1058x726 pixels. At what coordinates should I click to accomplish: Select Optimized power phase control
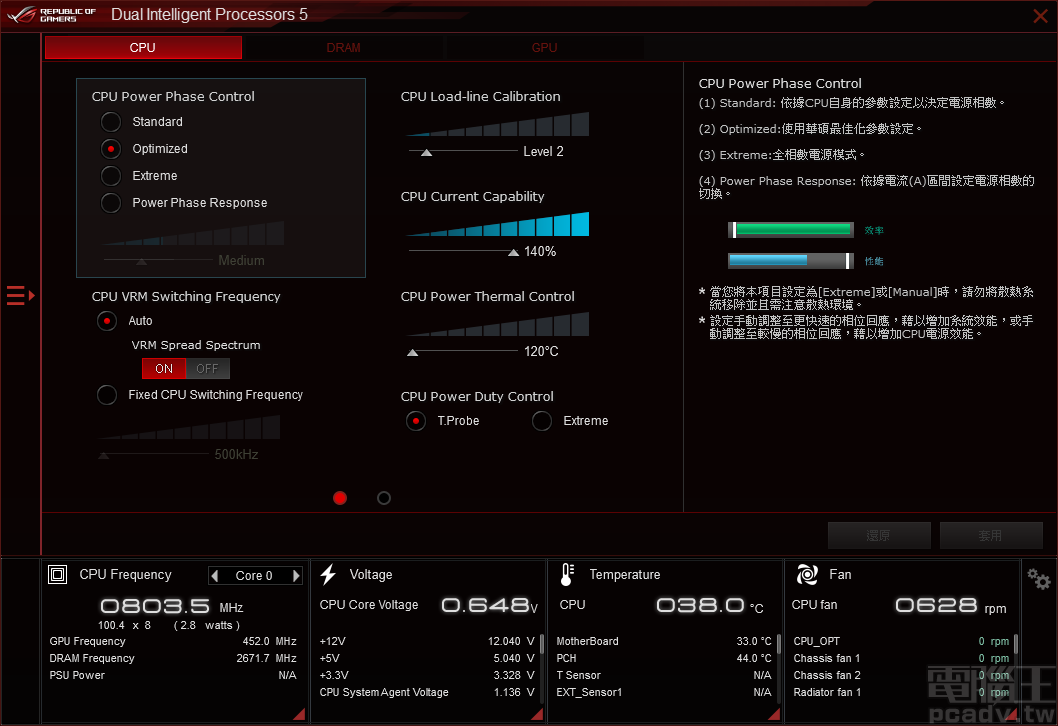point(111,149)
